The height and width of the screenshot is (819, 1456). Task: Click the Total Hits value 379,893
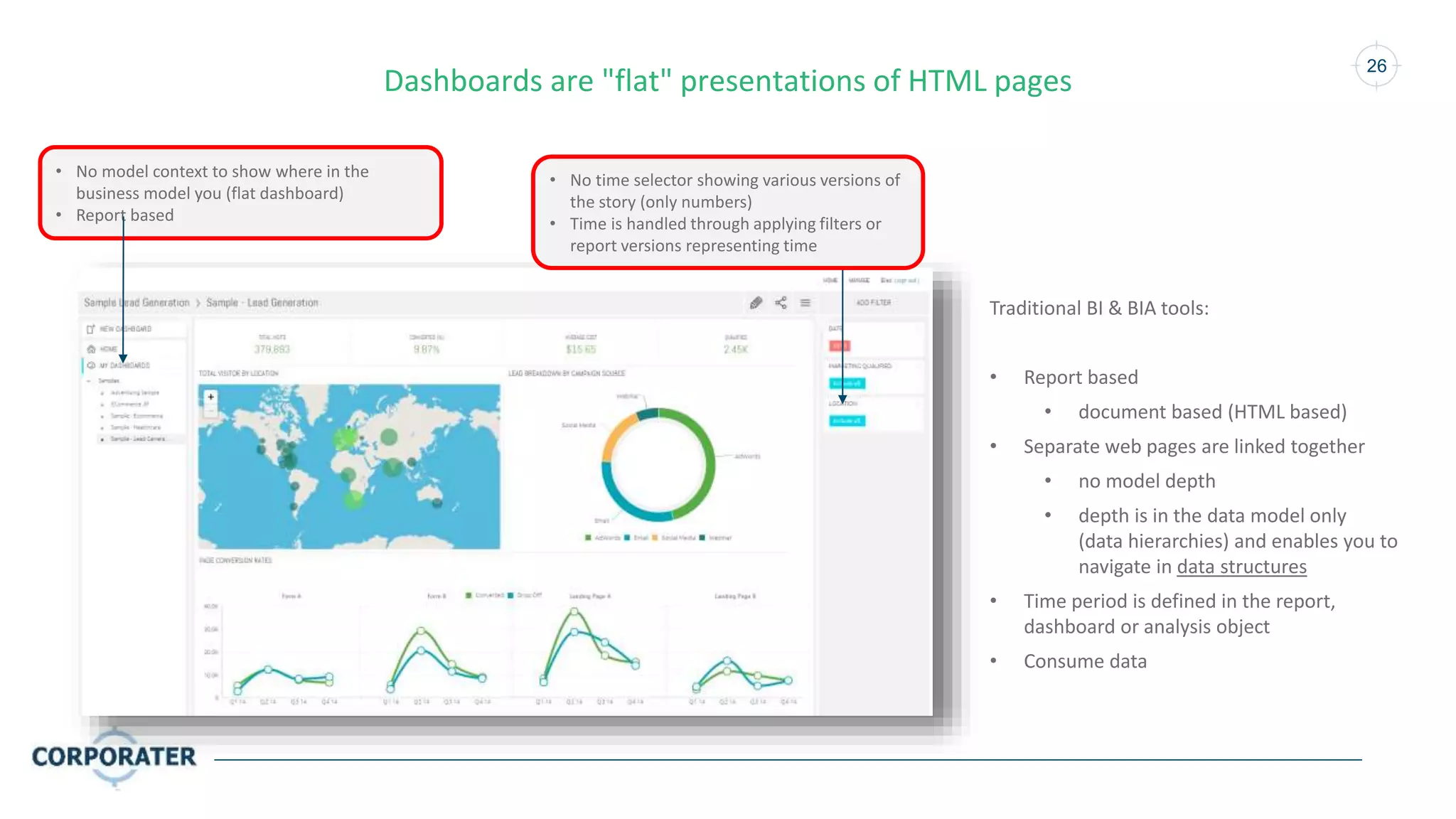(x=272, y=349)
